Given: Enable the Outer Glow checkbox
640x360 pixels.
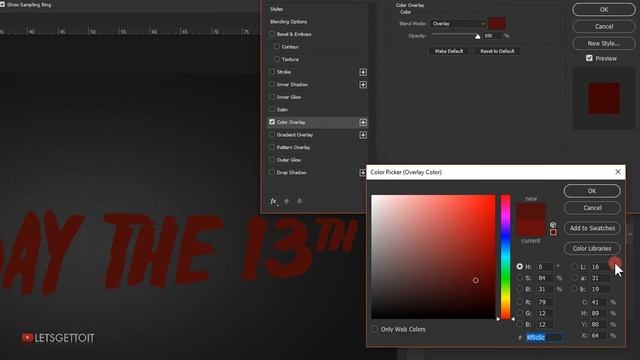Looking at the screenshot, I should pos(272,160).
